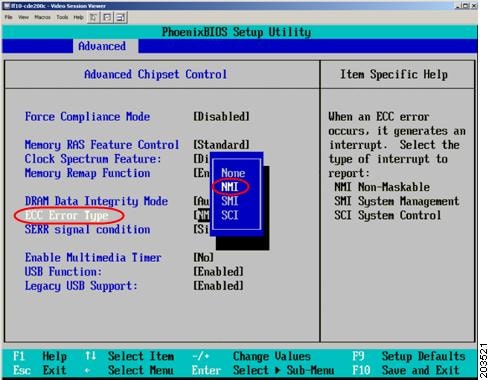Viewport: 490px width, 380px height.
Task: Click the Advanced Chipset Control heading
Action: tap(156, 74)
